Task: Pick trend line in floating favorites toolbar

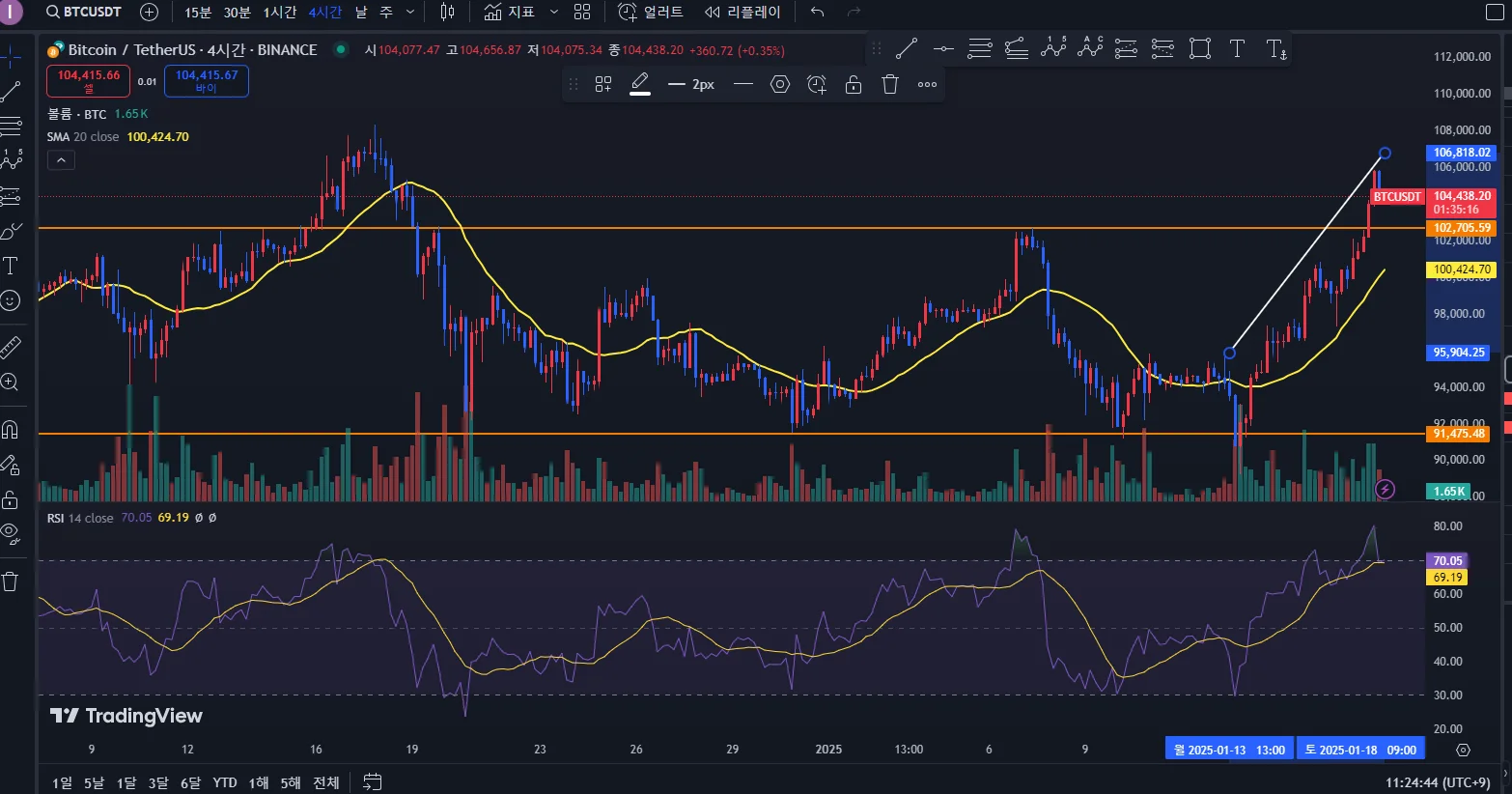Action: click(x=907, y=48)
